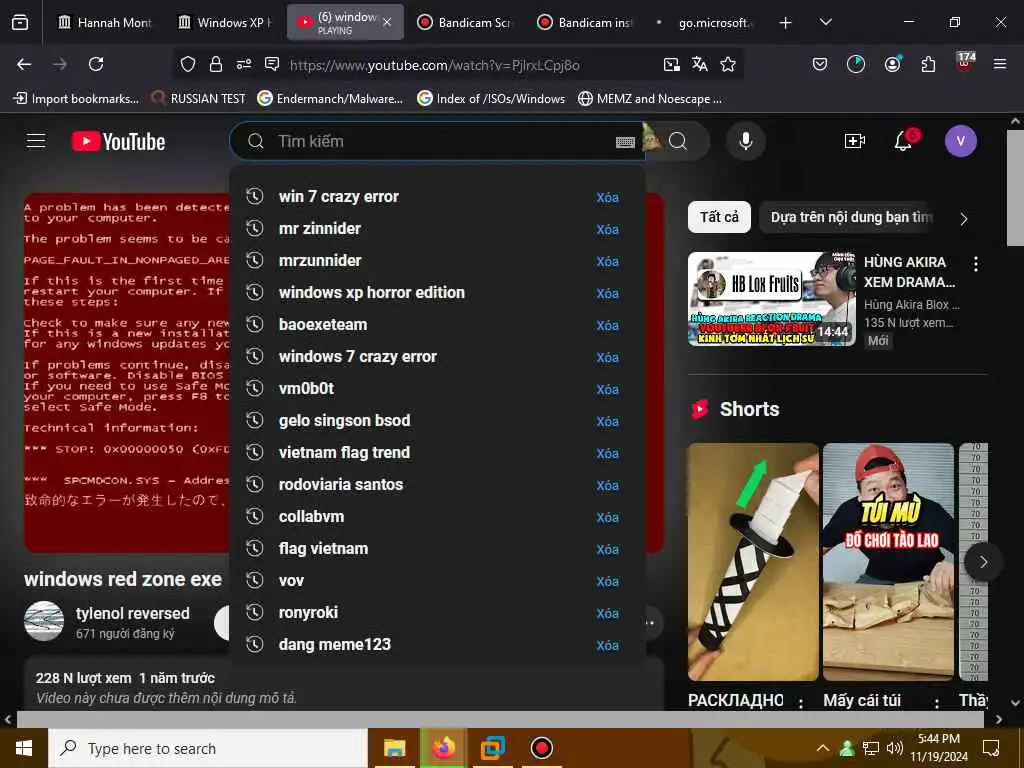Close the playing YouTube tab
Image resolution: width=1024 pixels, height=768 pixels.
[387, 22]
